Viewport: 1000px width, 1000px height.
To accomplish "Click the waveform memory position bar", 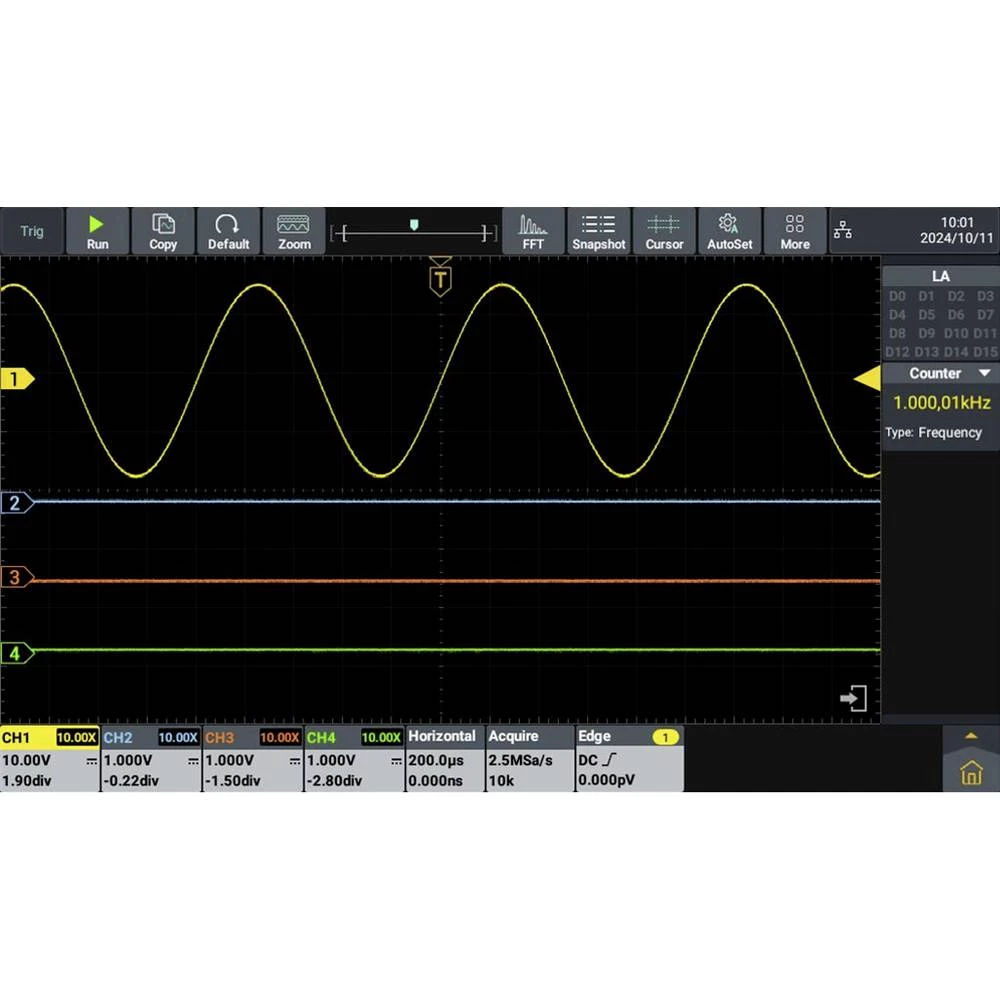I will click(415, 233).
